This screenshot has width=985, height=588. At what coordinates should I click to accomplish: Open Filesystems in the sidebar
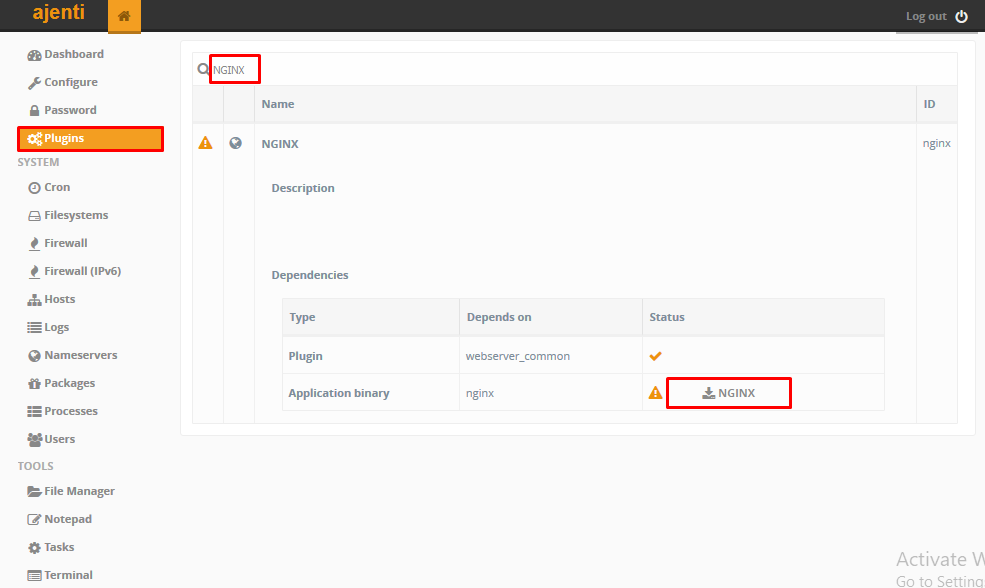coord(75,215)
